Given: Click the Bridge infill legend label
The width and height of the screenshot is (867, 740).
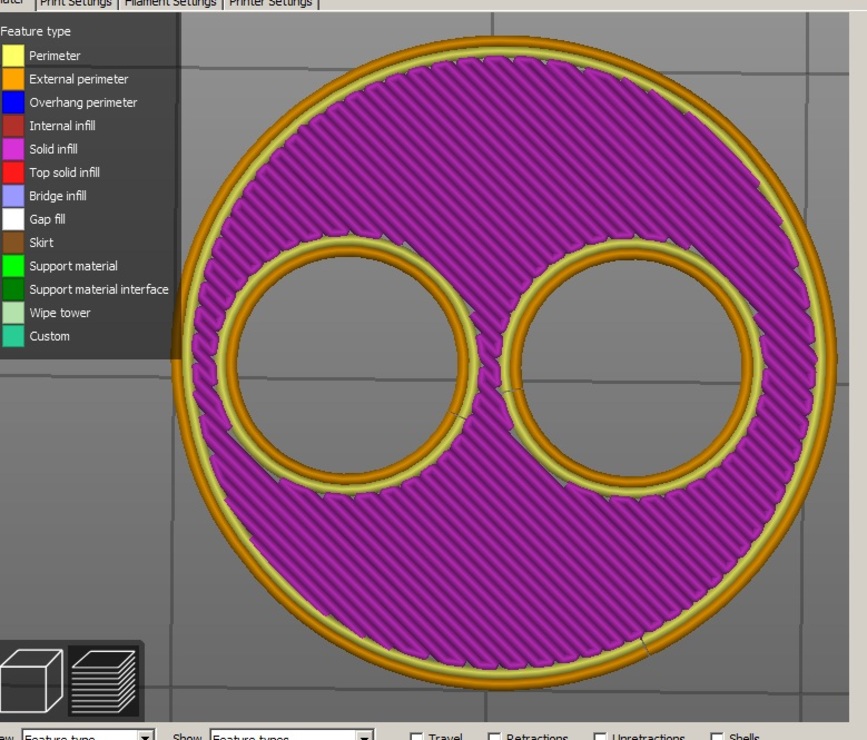Looking at the screenshot, I should coord(57,196).
